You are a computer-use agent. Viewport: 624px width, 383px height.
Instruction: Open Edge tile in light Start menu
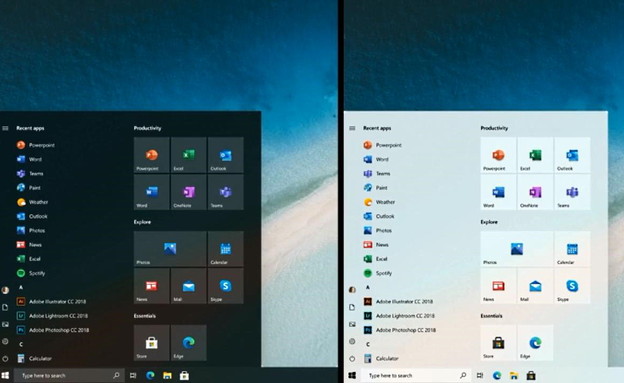535,343
